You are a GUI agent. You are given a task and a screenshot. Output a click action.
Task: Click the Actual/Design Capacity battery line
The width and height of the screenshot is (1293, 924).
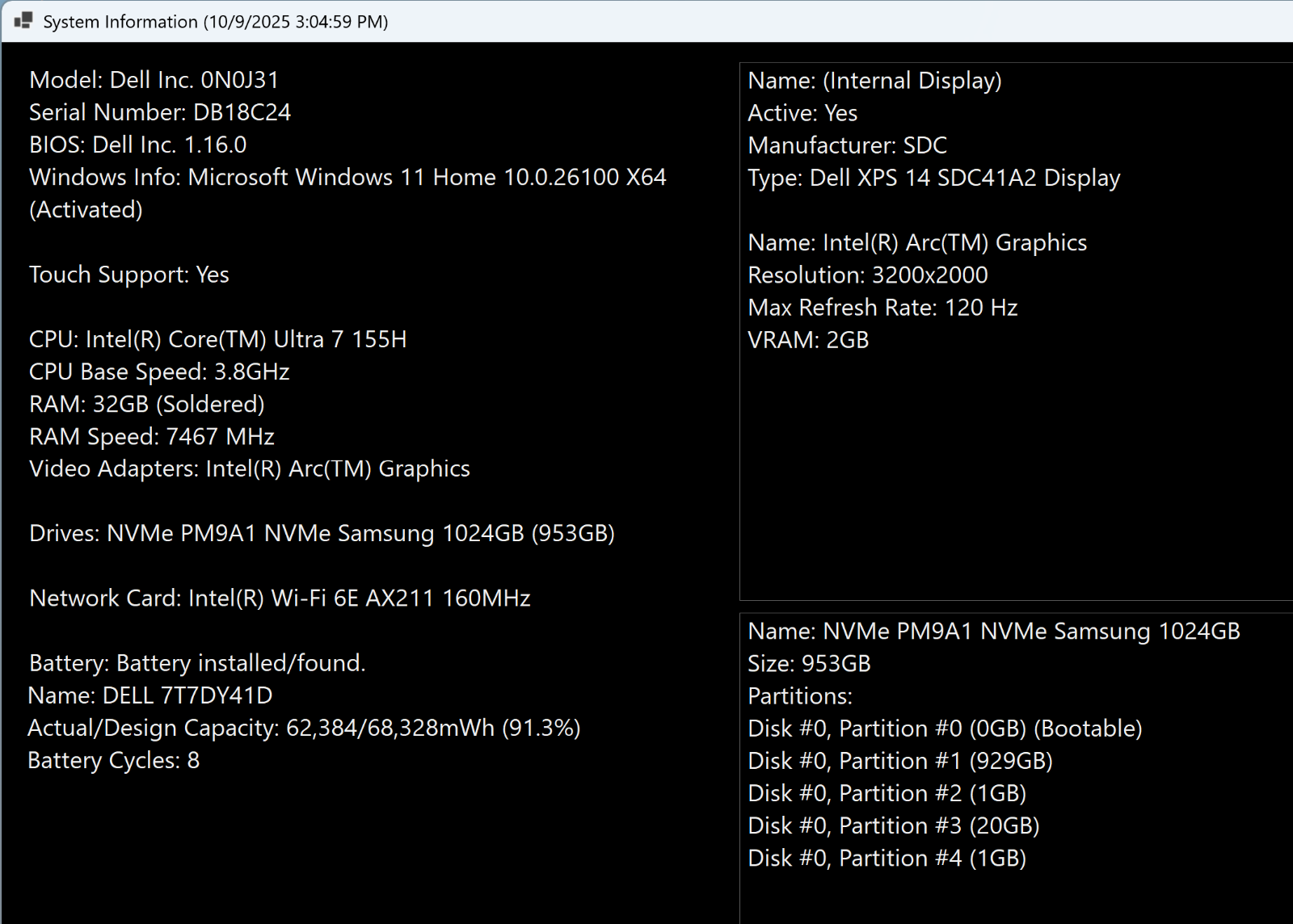click(x=304, y=728)
